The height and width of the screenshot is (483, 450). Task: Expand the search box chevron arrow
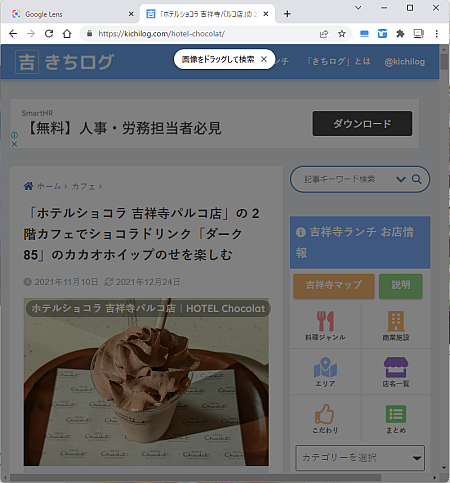401,179
